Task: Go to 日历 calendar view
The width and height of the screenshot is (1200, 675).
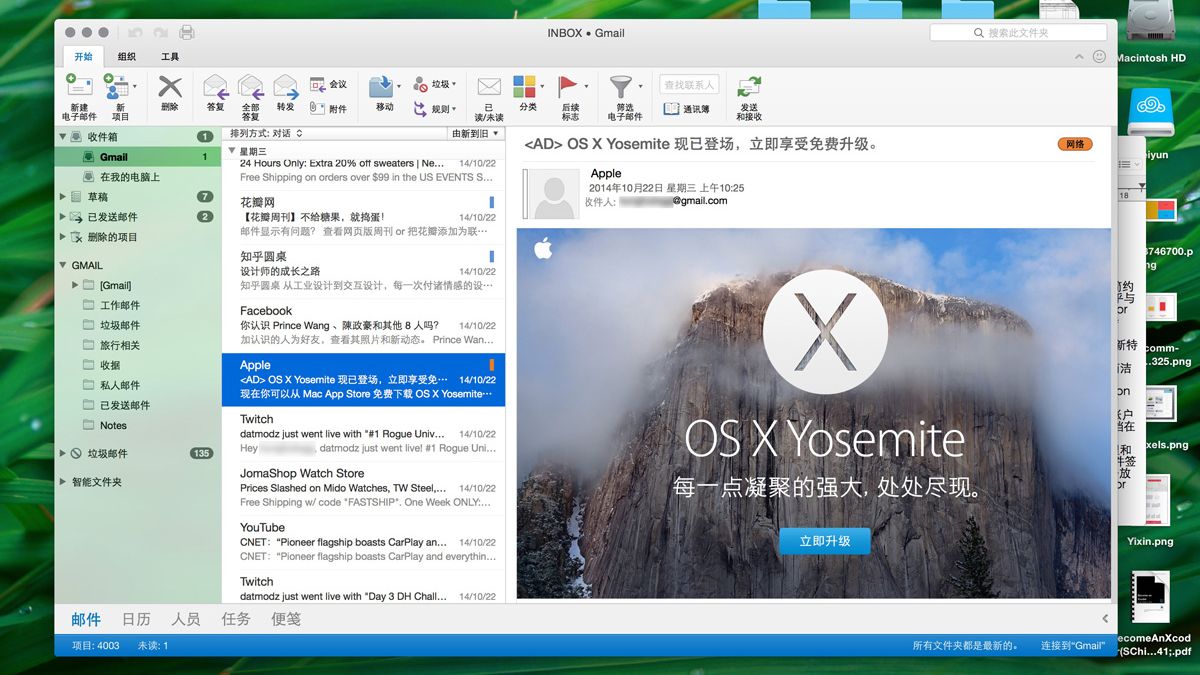Action: tap(136, 619)
